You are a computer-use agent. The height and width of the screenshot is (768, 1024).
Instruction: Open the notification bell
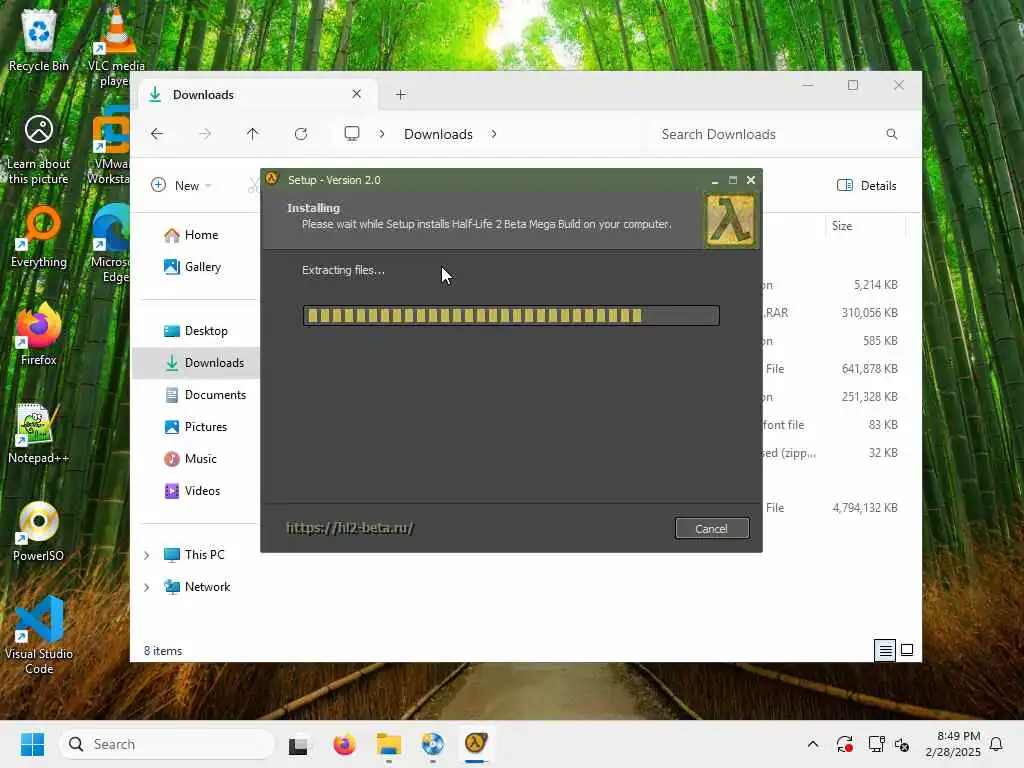click(997, 744)
